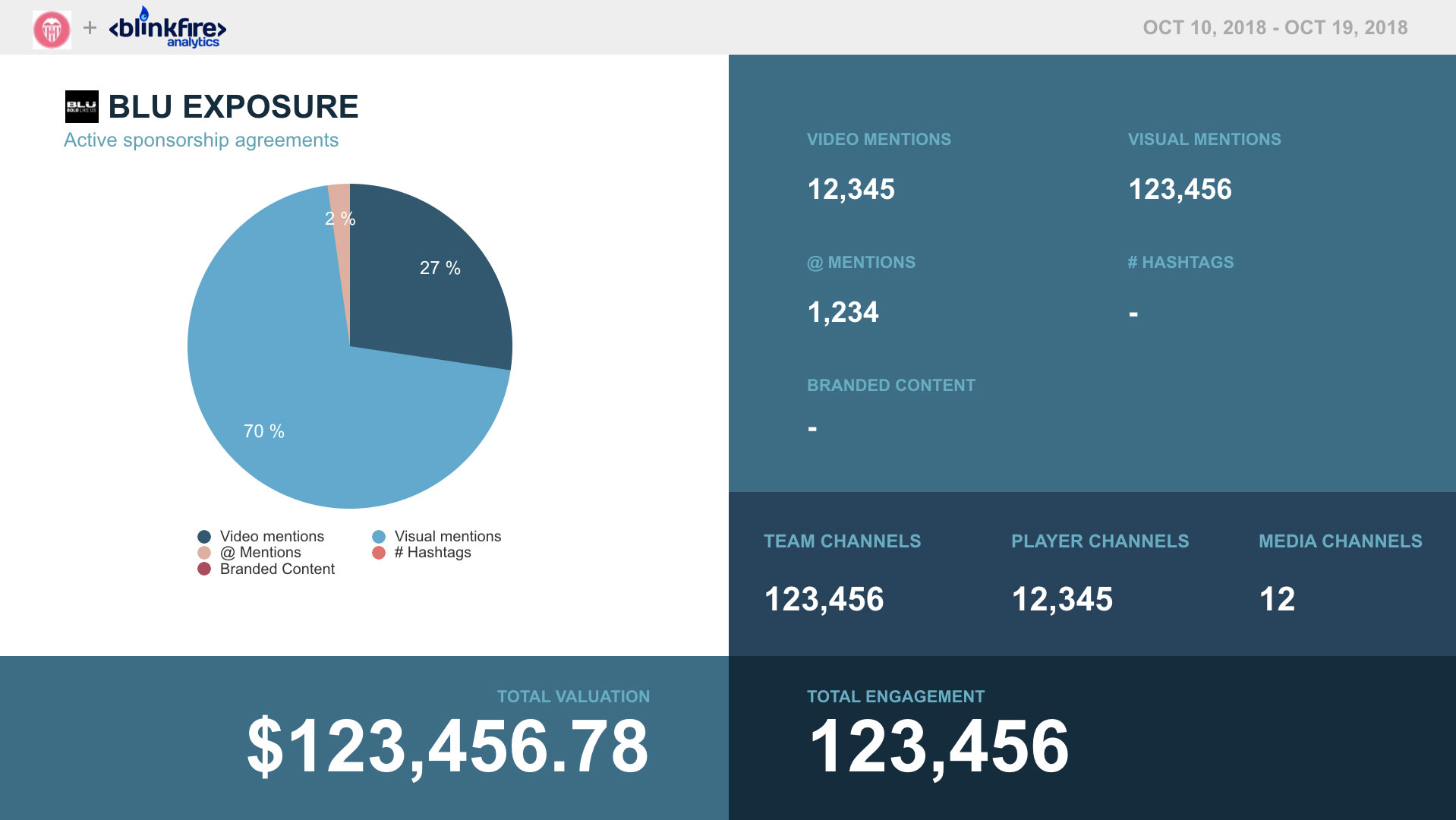Click the Total Valuation amount

click(x=448, y=747)
